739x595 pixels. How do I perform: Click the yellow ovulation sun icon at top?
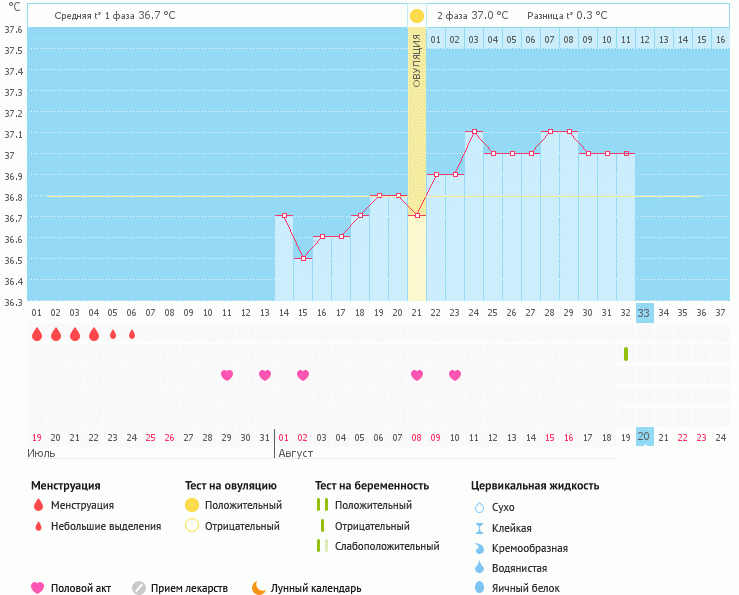click(x=416, y=16)
